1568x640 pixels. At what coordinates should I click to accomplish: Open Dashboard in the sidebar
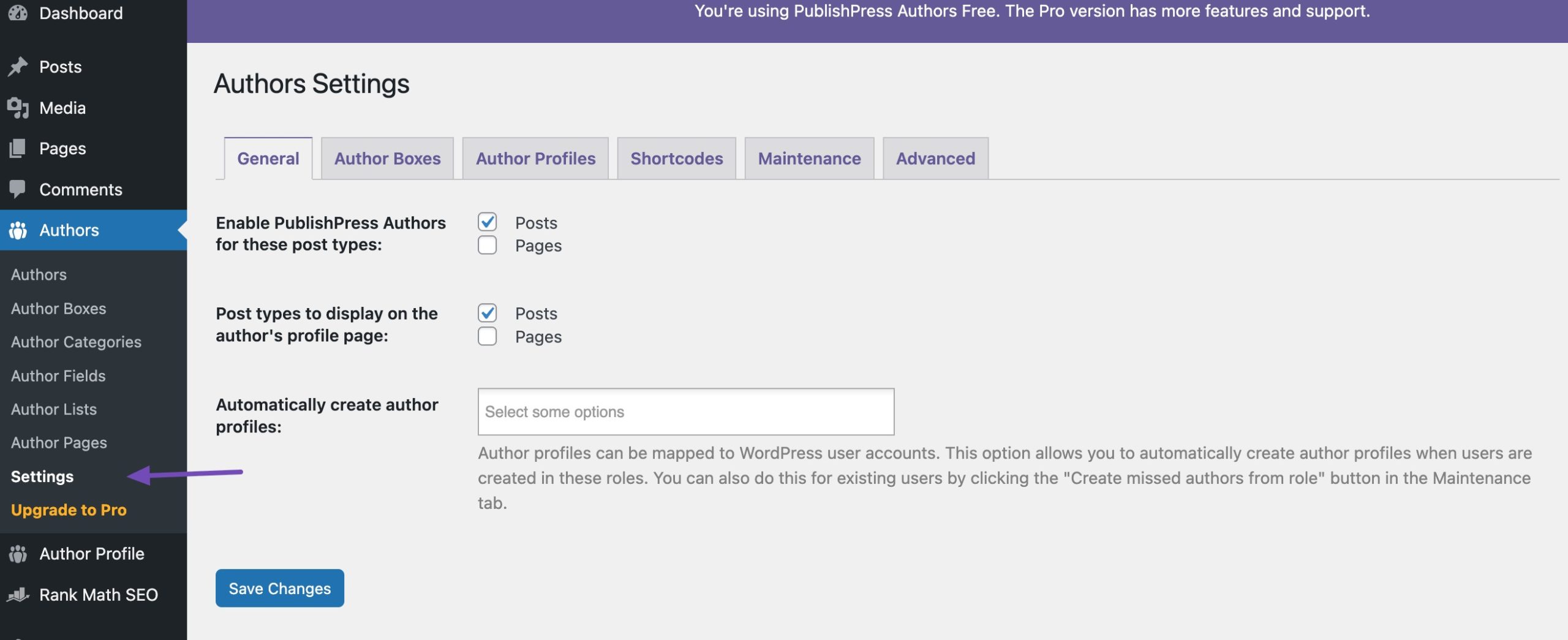click(x=93, y=13)
